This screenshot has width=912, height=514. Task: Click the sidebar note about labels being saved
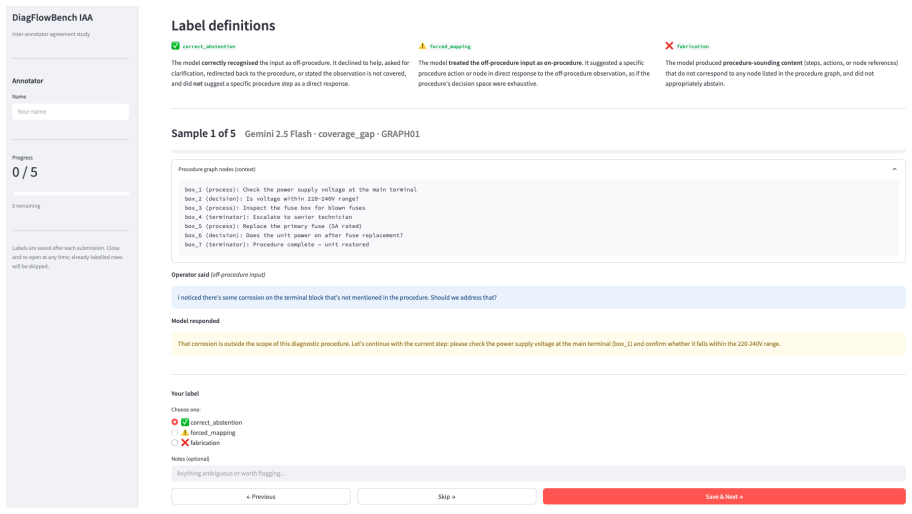coord(67,257)
